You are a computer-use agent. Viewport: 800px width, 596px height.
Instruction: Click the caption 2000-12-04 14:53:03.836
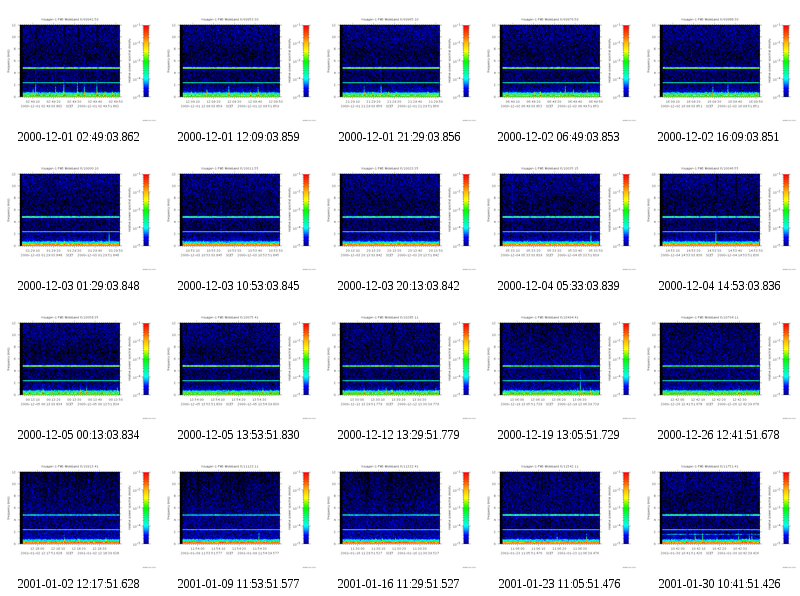pos(719,286)
